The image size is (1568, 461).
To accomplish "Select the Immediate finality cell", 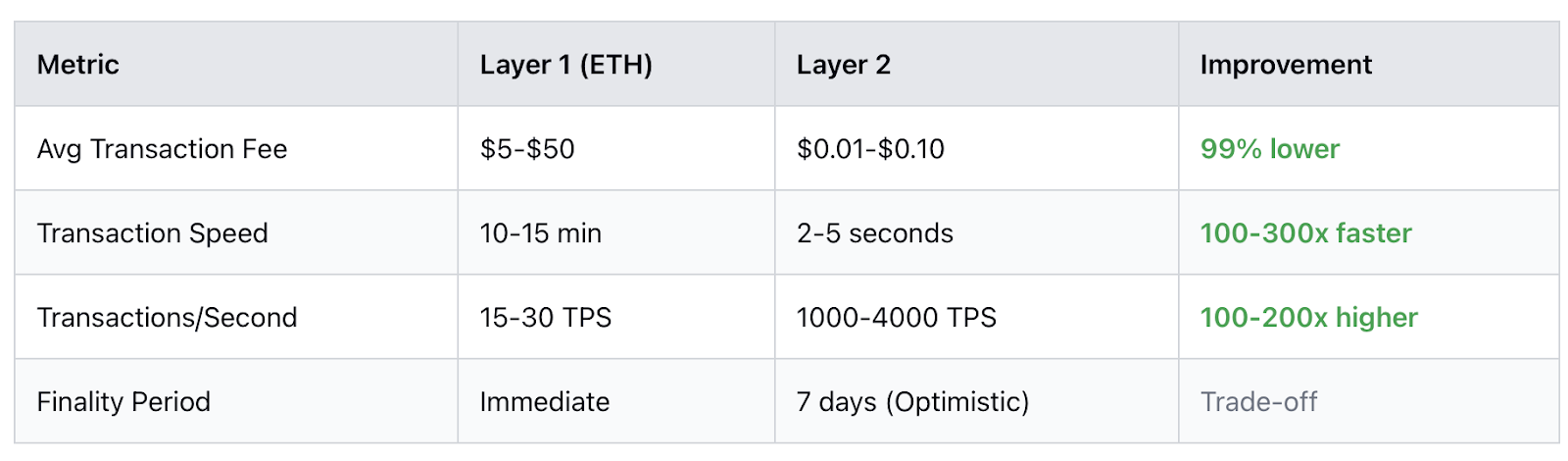I will 544,402.
